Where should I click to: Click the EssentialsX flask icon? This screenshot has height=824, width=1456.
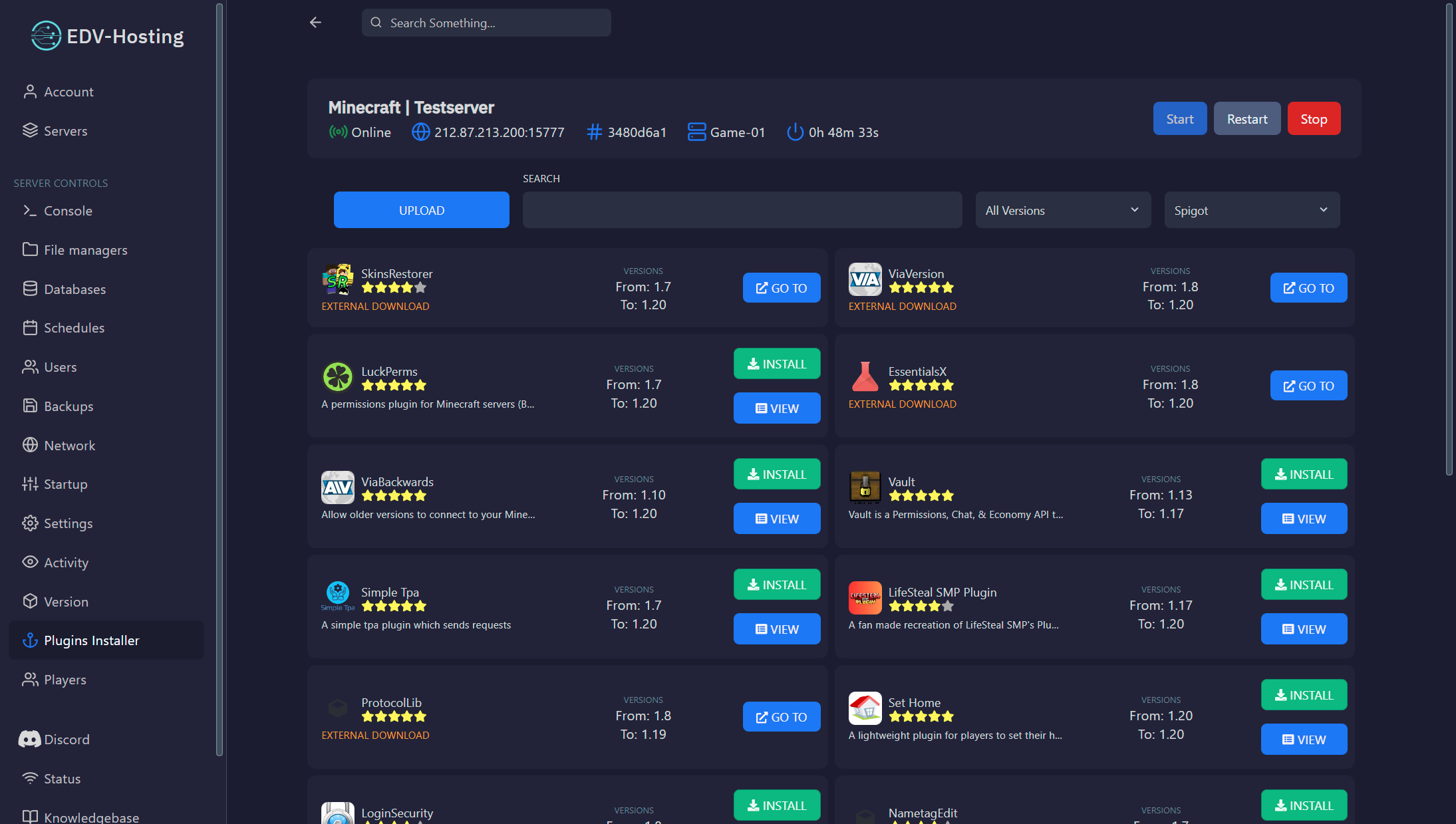tap(865, 377)
